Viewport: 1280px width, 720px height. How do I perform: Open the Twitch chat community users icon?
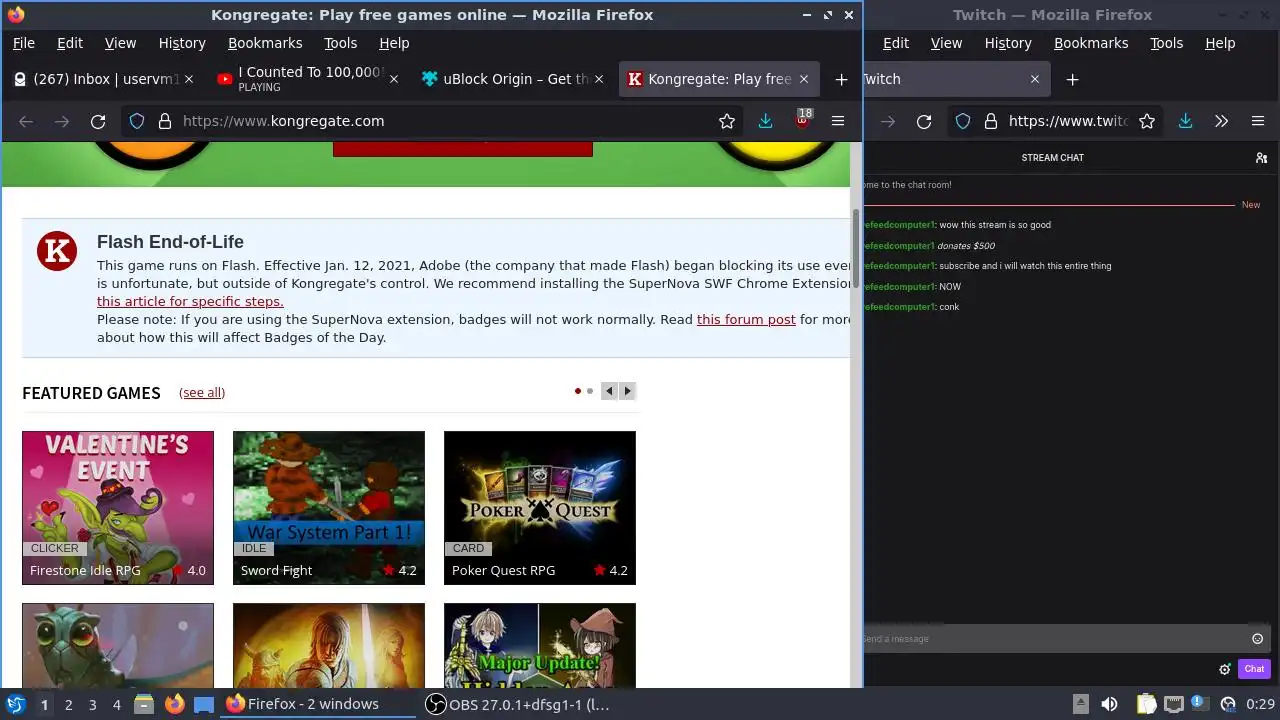[x=1262, y=157]
